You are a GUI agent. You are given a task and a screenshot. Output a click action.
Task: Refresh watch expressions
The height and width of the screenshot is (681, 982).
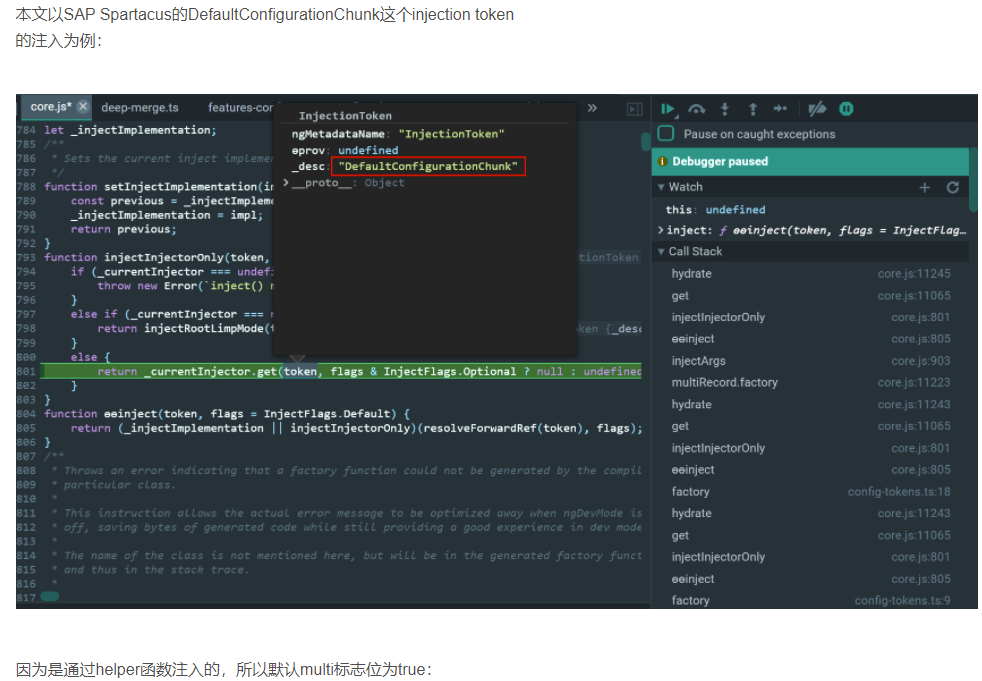[953, 187]
